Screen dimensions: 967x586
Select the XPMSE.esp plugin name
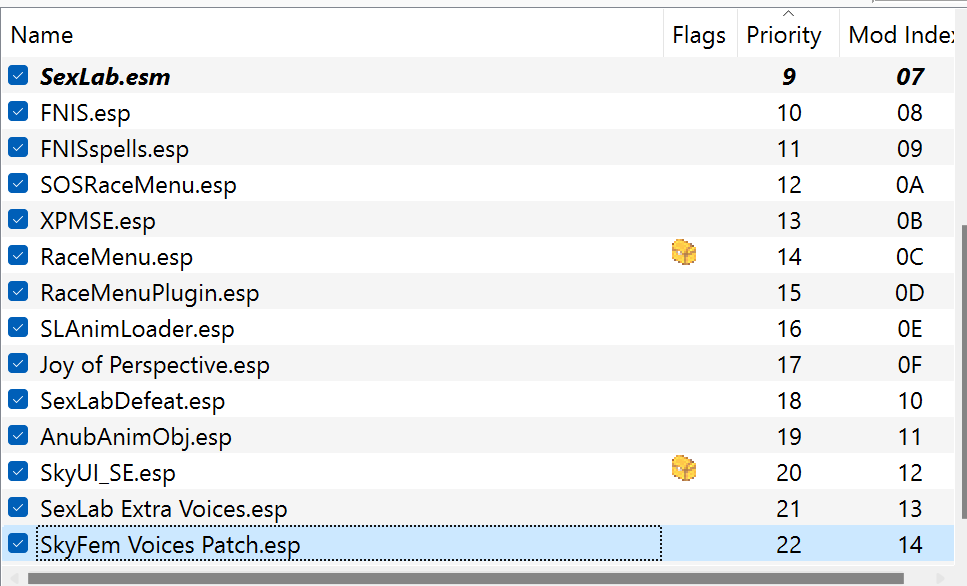(x=97, y=221)
